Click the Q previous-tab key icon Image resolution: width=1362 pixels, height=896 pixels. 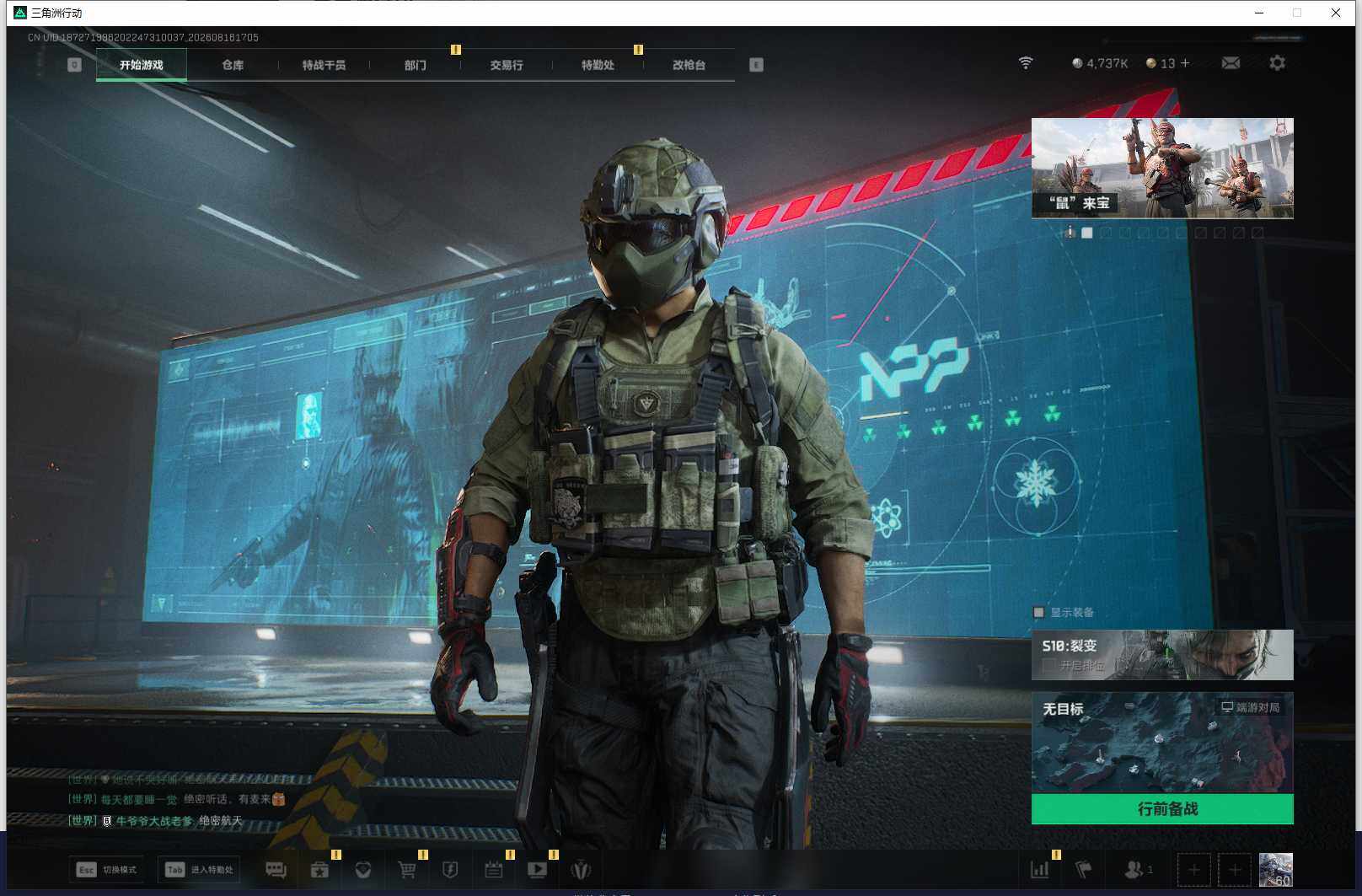pyautogui.click(x=74, y=65)
